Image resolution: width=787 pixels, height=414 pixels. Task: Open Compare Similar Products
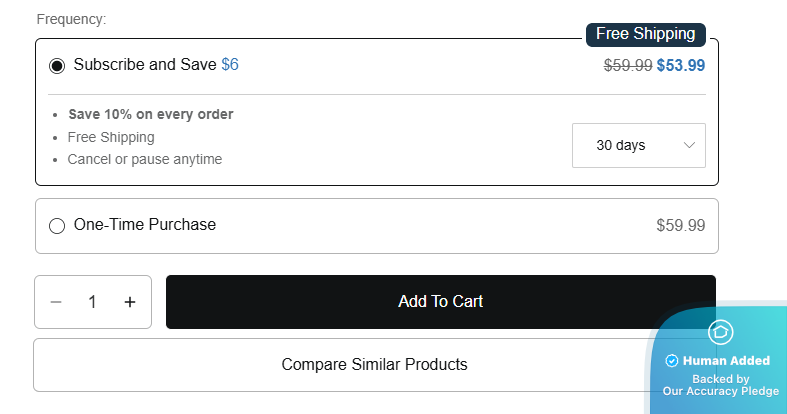(x=374, y=365)
